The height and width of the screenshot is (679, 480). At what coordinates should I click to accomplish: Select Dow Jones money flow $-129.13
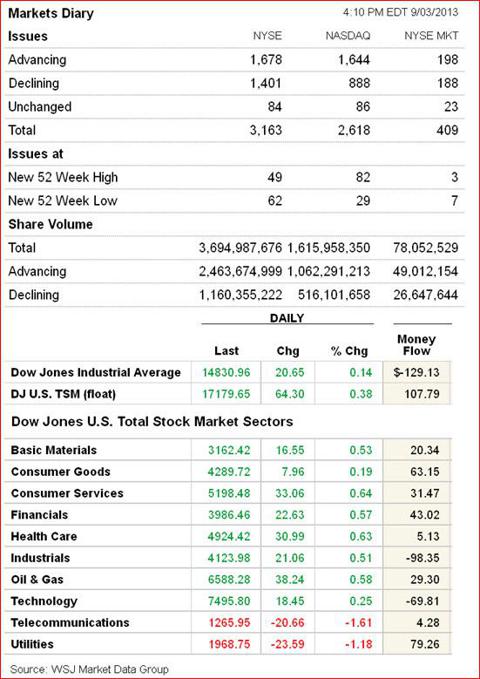click(416, 372)
